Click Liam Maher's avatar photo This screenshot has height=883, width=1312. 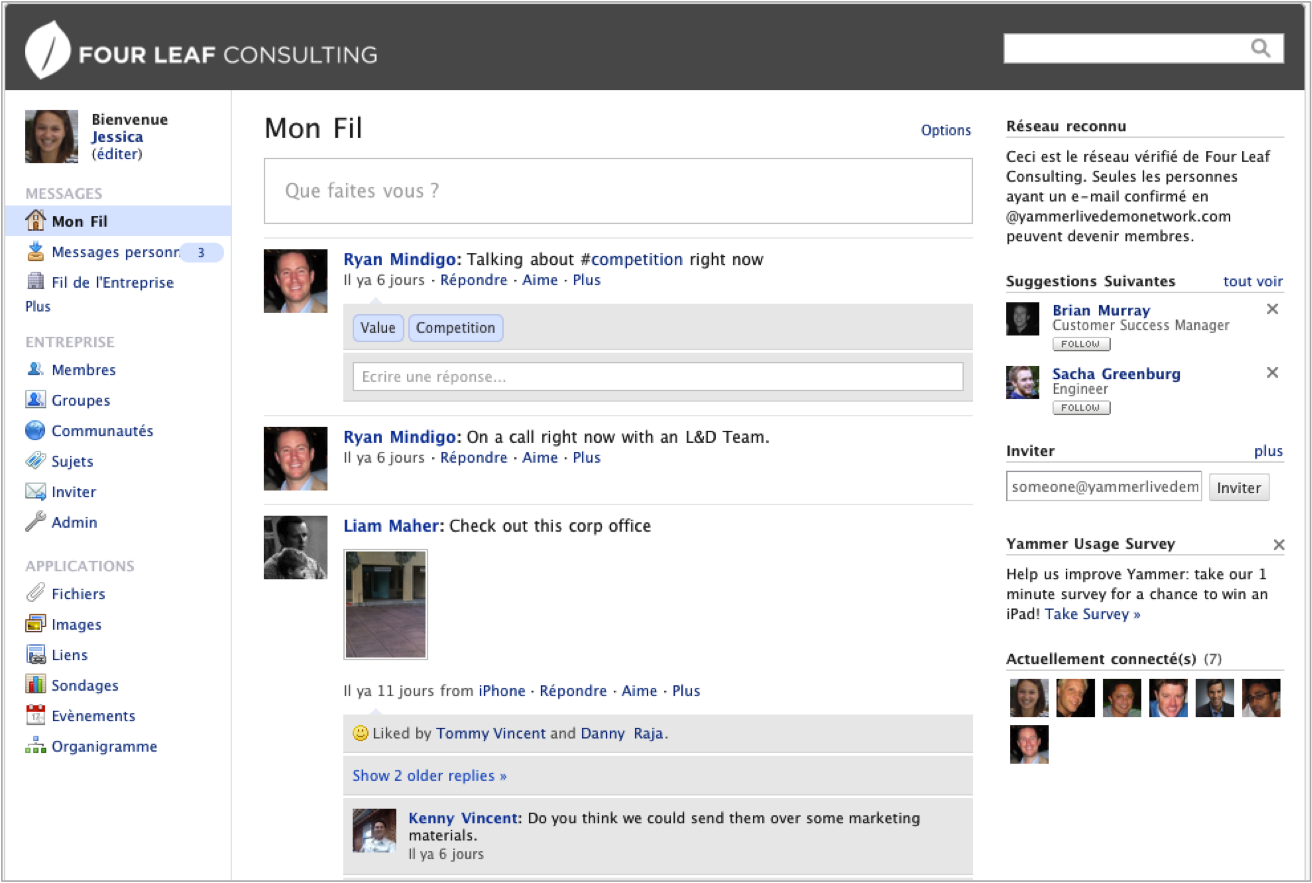tap(296, 547)
